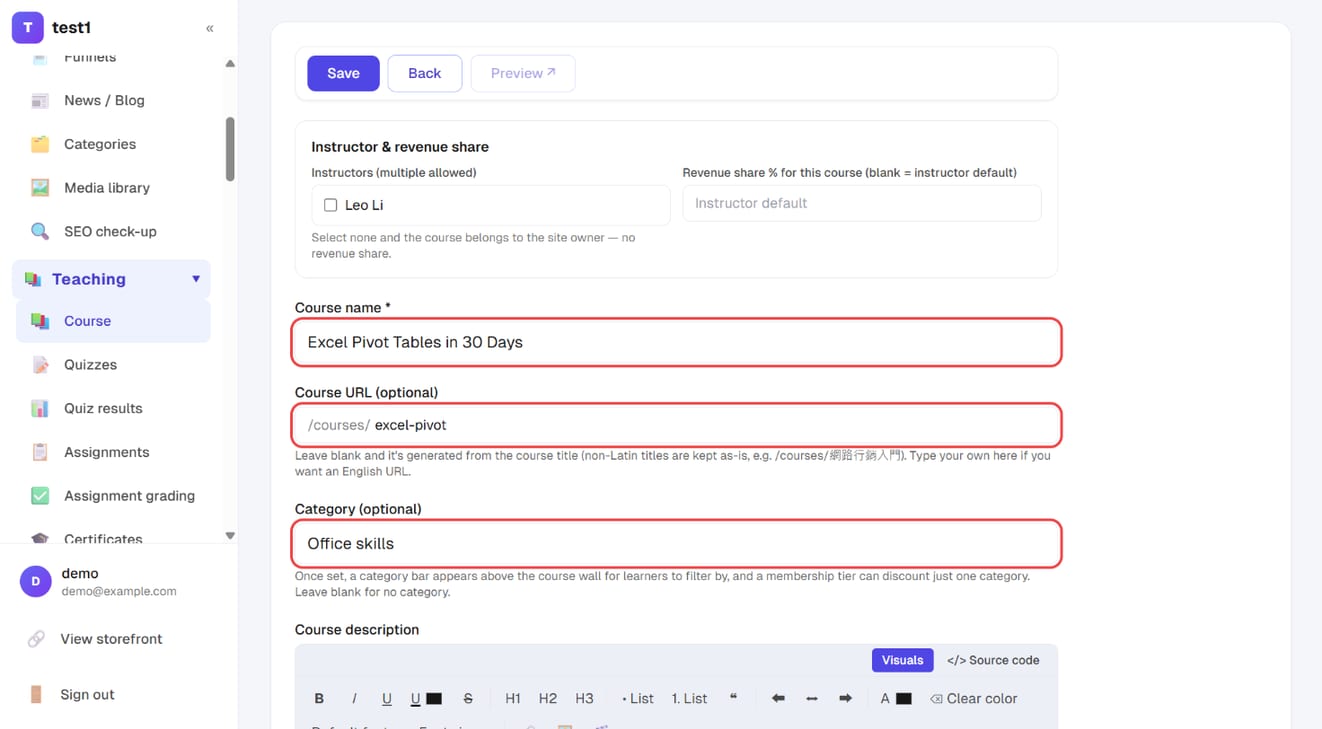Focus the Course name field
Viewport: 1322px width, 729px height.
(x=677, y=342)
